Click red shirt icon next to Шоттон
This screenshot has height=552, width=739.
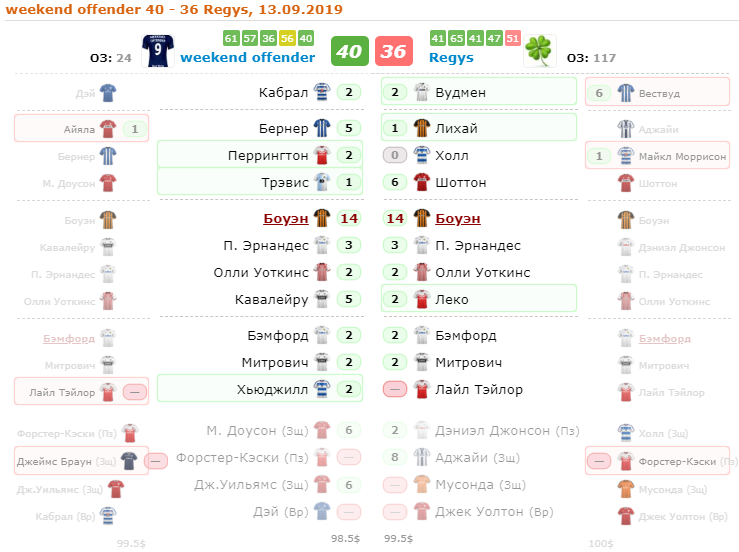[422, 182]
